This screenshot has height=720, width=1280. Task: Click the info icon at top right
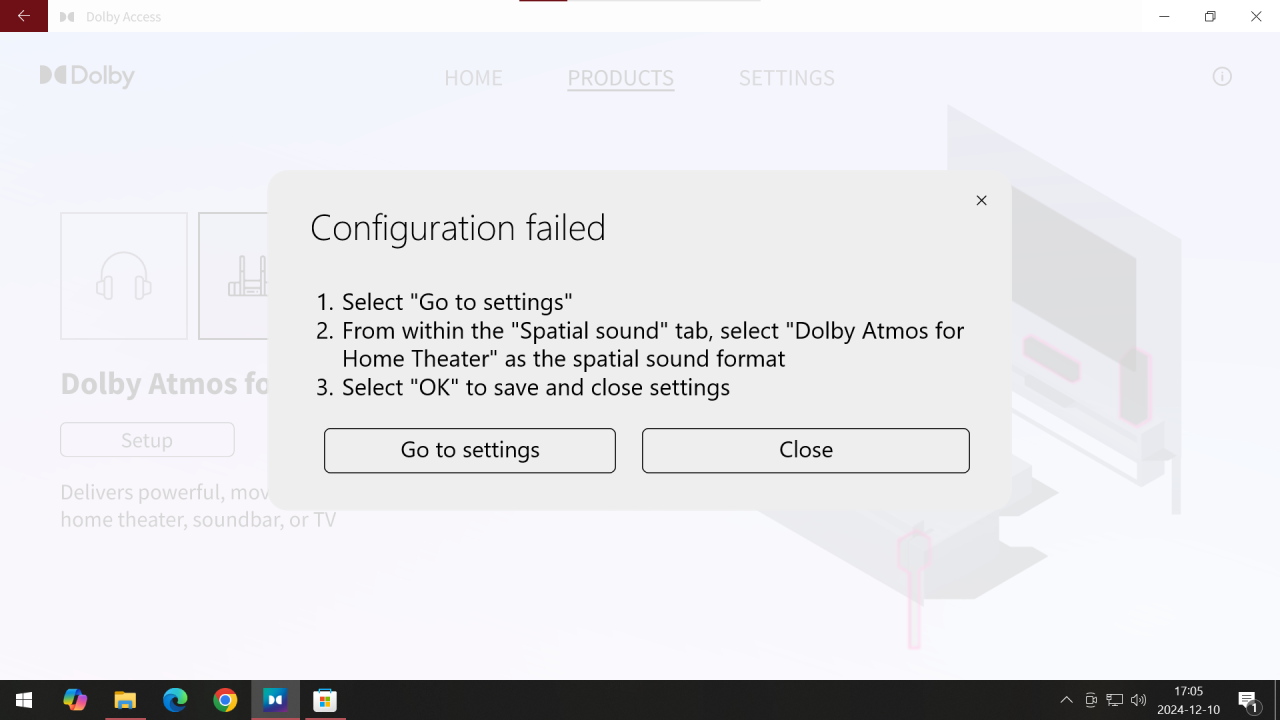[x=1222, y=77]
